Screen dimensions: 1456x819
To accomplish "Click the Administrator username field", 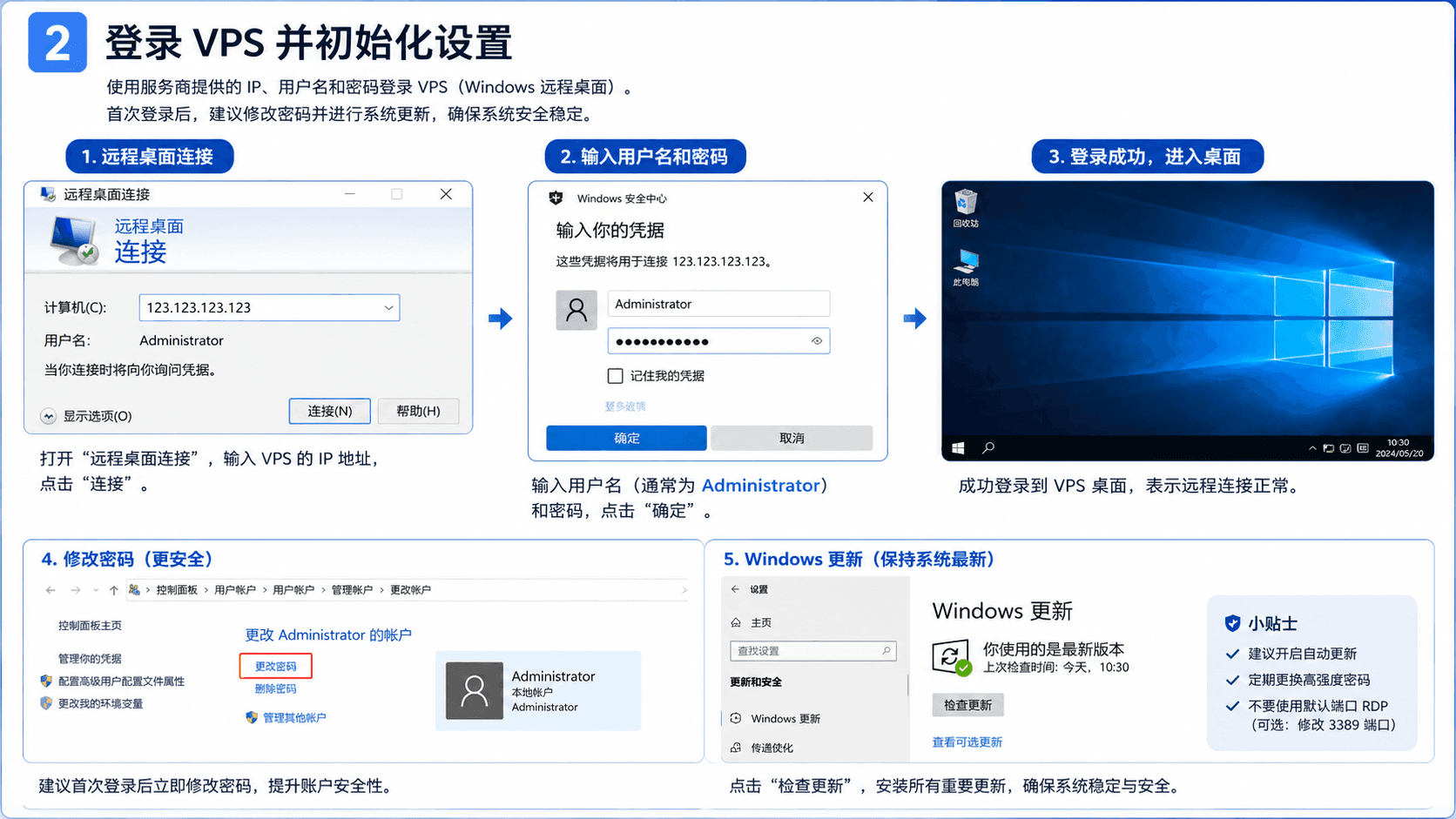I will point(718,304).
